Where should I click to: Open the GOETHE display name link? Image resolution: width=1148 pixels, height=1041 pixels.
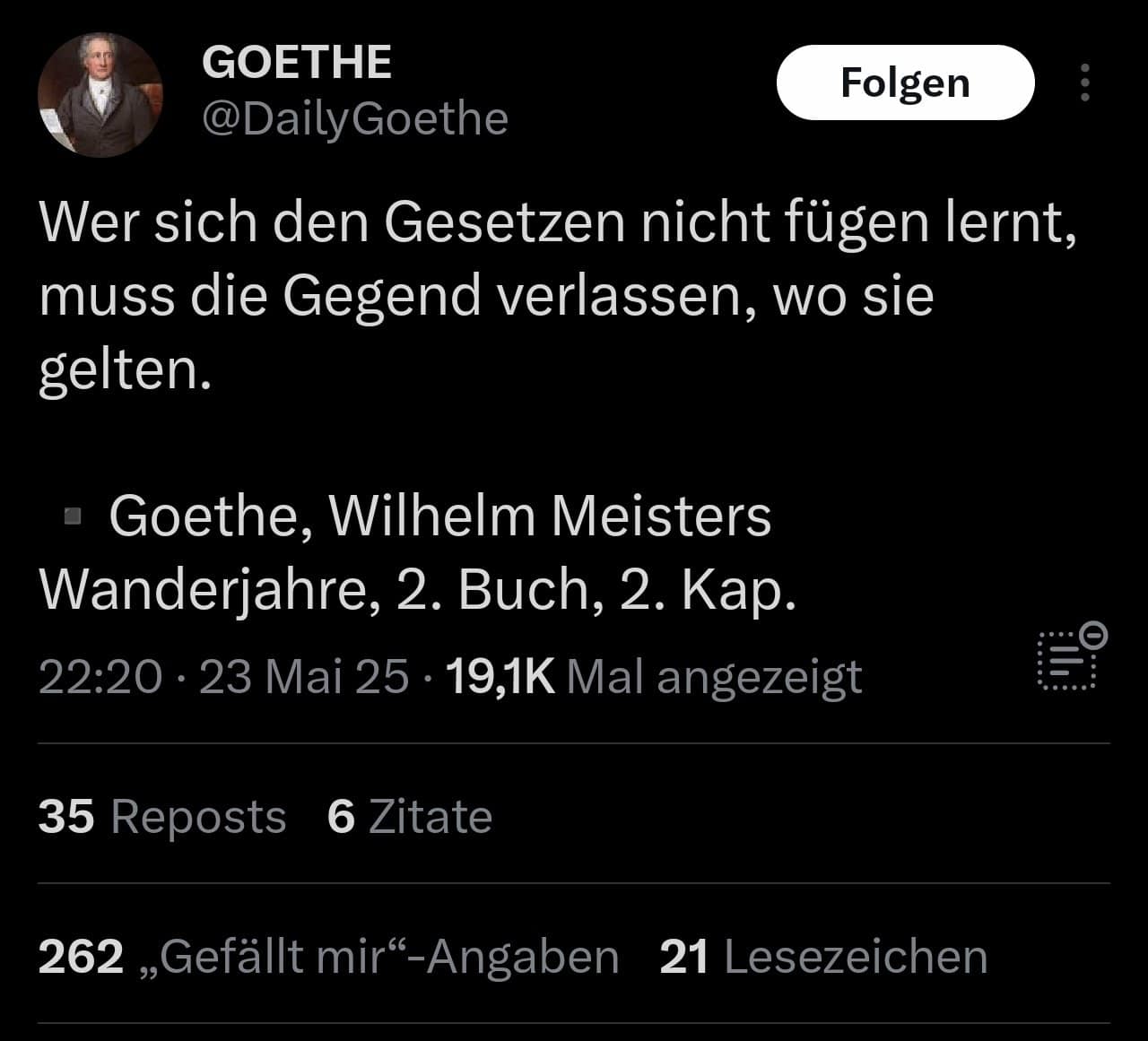coord(297,63)
